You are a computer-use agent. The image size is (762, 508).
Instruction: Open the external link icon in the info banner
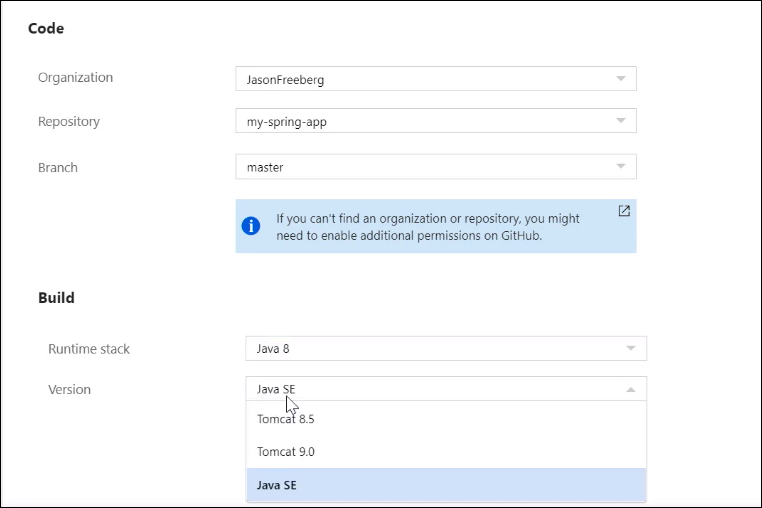click(x=624, y=211)
